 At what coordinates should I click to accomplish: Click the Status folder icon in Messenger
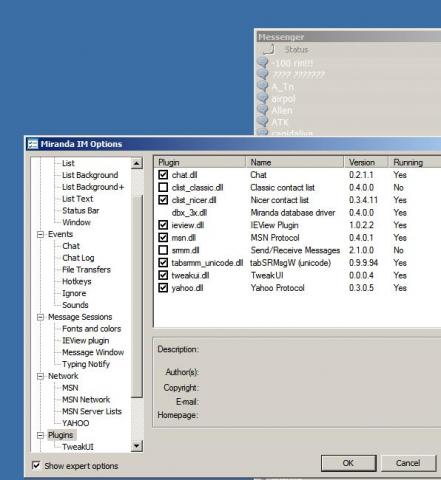click(x=269, y=49)
